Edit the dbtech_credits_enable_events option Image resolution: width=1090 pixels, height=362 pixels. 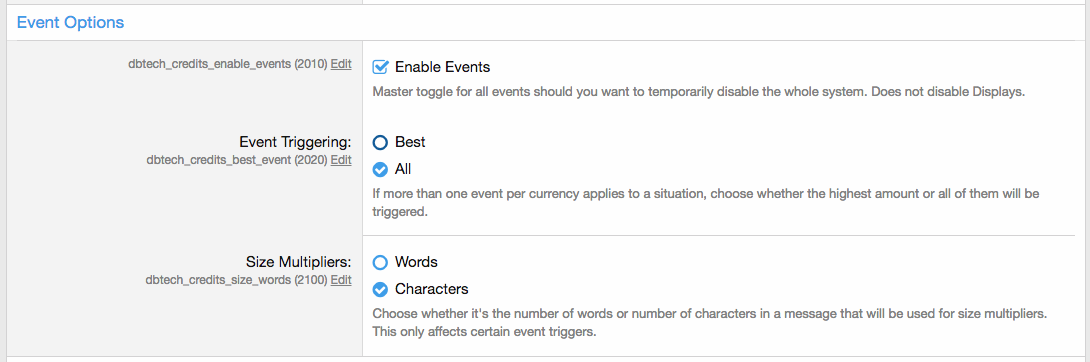(x=341, y=64)
